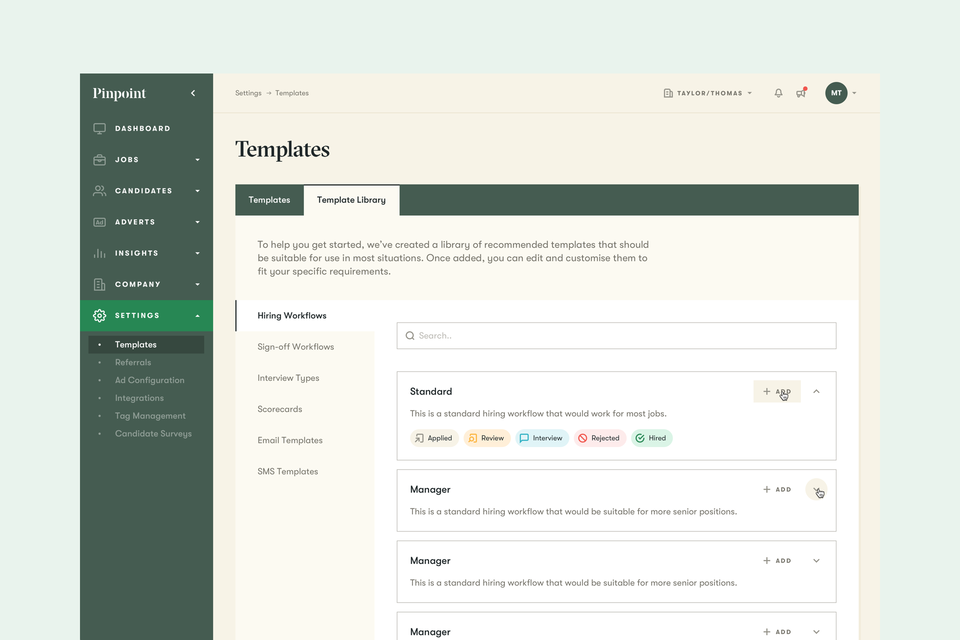The height and width of the screenshot is (640, 960).
Task: Open the user account dropdown arrow
Action: [x=854, y=93]
